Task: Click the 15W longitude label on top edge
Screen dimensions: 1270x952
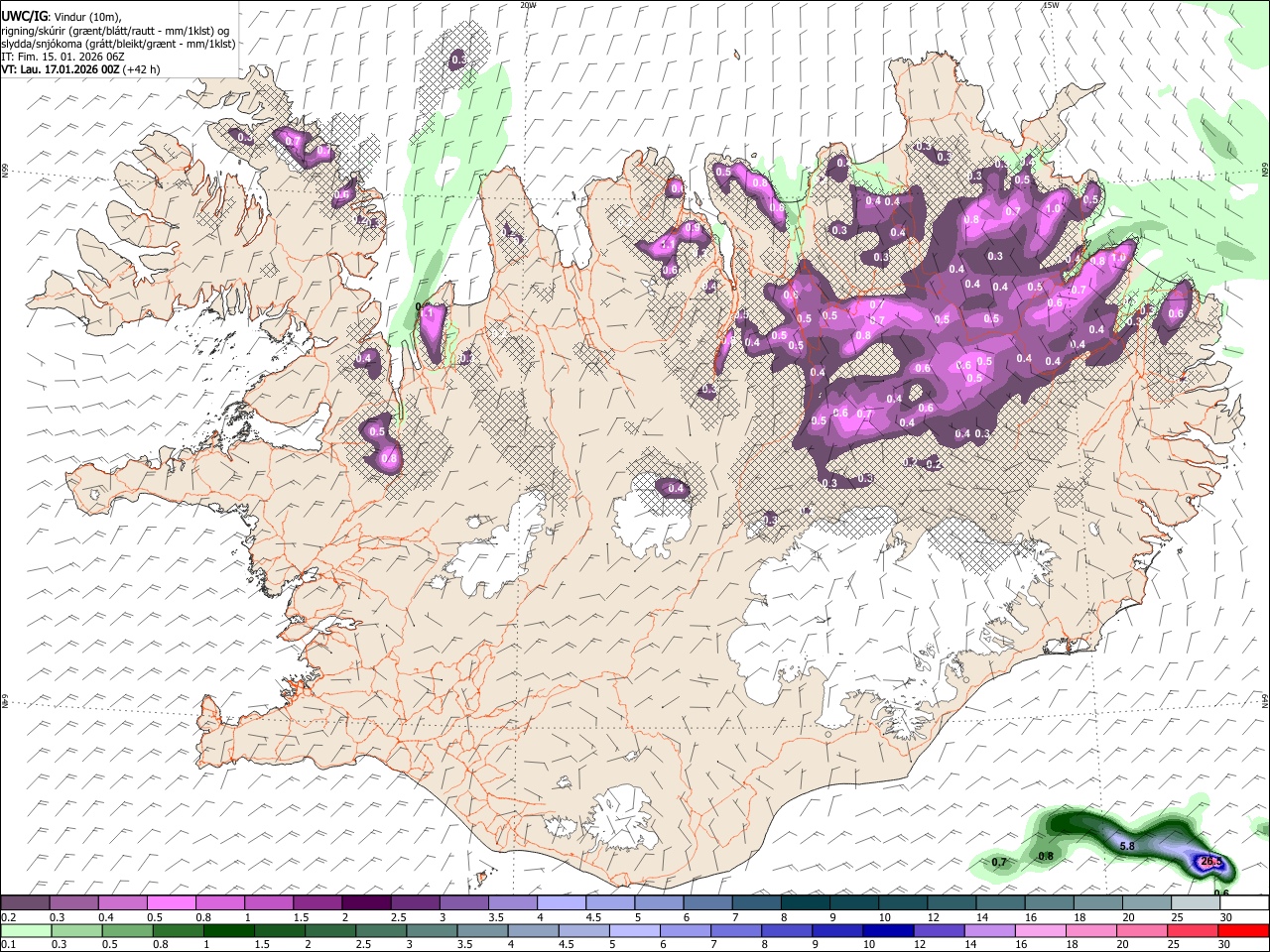Action: [x=1050, y=5]
